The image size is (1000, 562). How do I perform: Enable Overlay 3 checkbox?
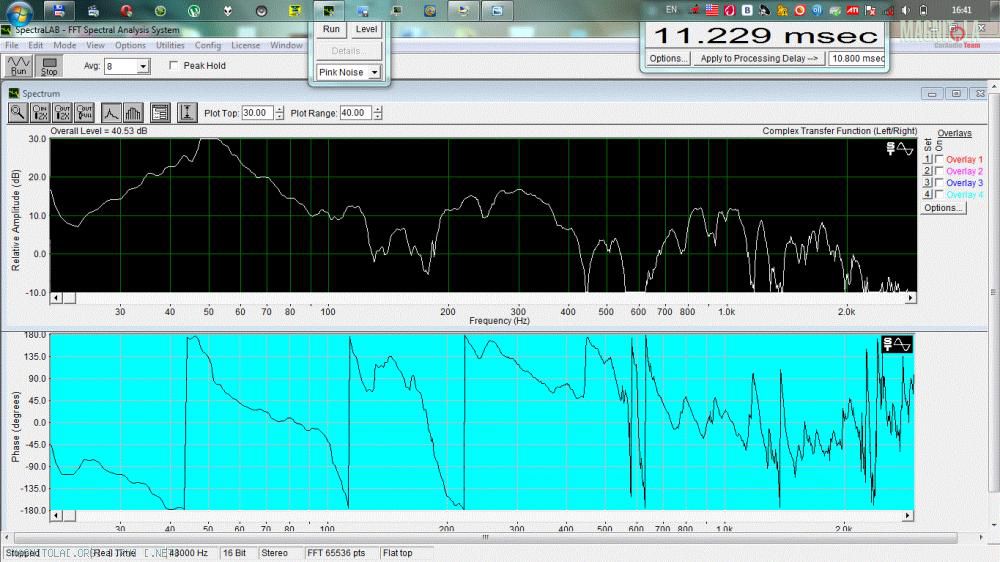[x=939, y=182]
